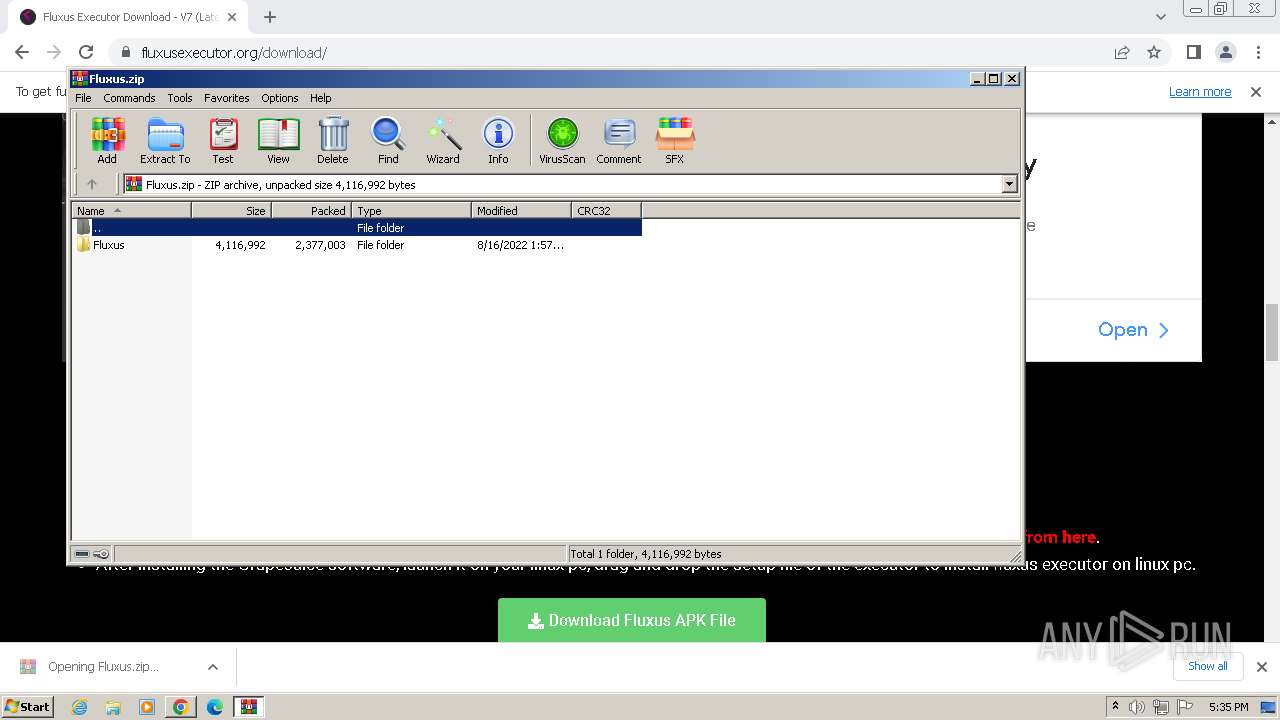Sort by Modified column header
Viewport: 1280px width, 720px height.
tap(521, 211)
